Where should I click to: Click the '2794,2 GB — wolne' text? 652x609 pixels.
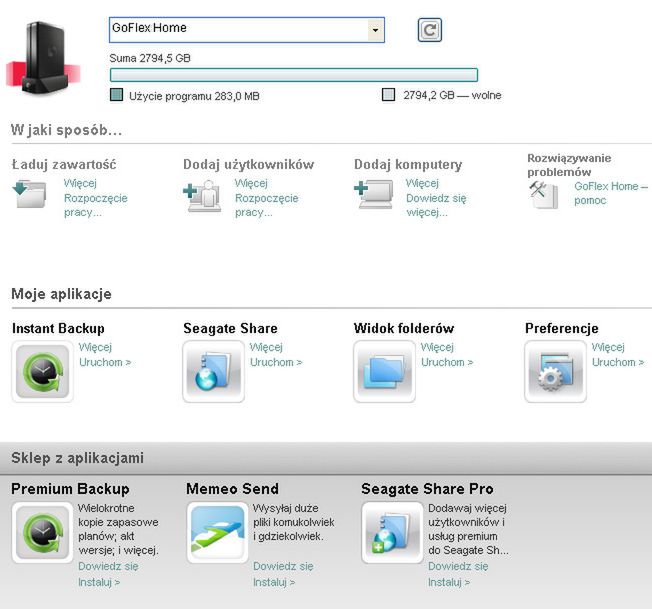[x=452, y=95]
